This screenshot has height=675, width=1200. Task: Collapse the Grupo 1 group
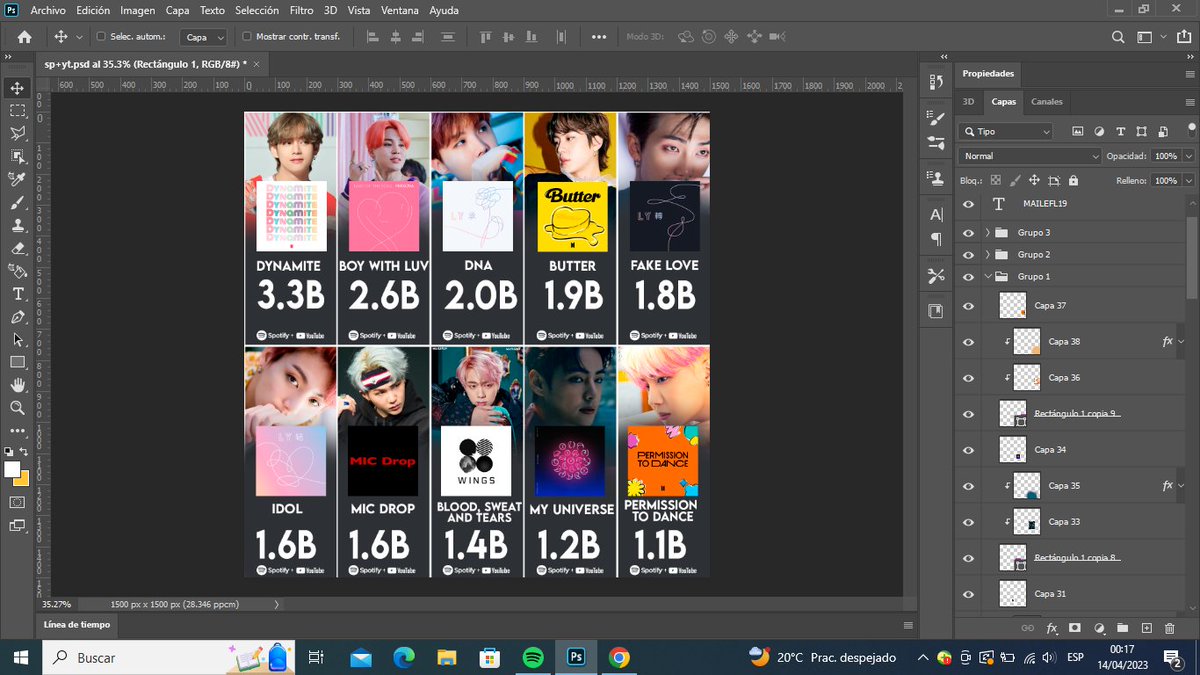[x=988, y=276]
